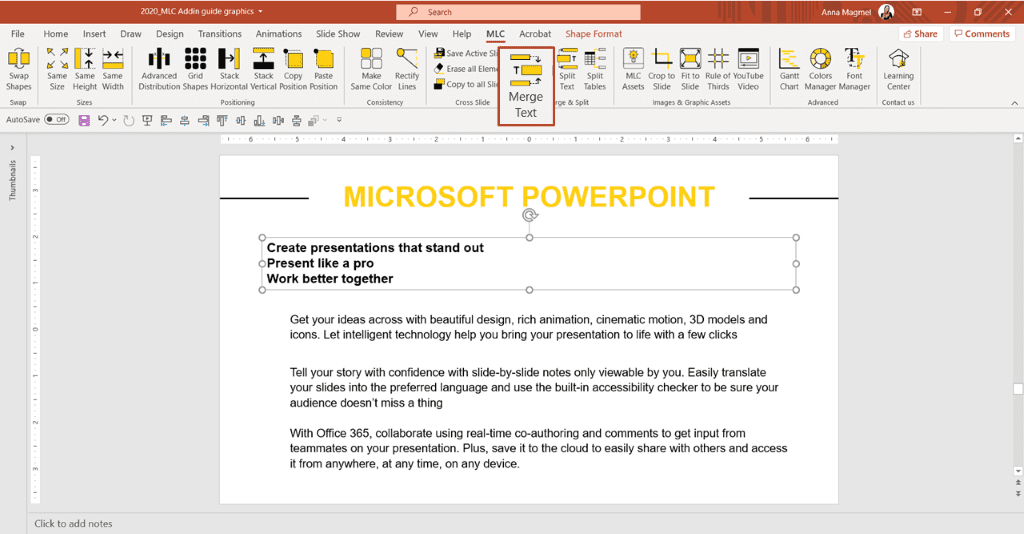The image size is (1024, 534).
Task: Open the Shape Format tab
Action: coord(594,34)
